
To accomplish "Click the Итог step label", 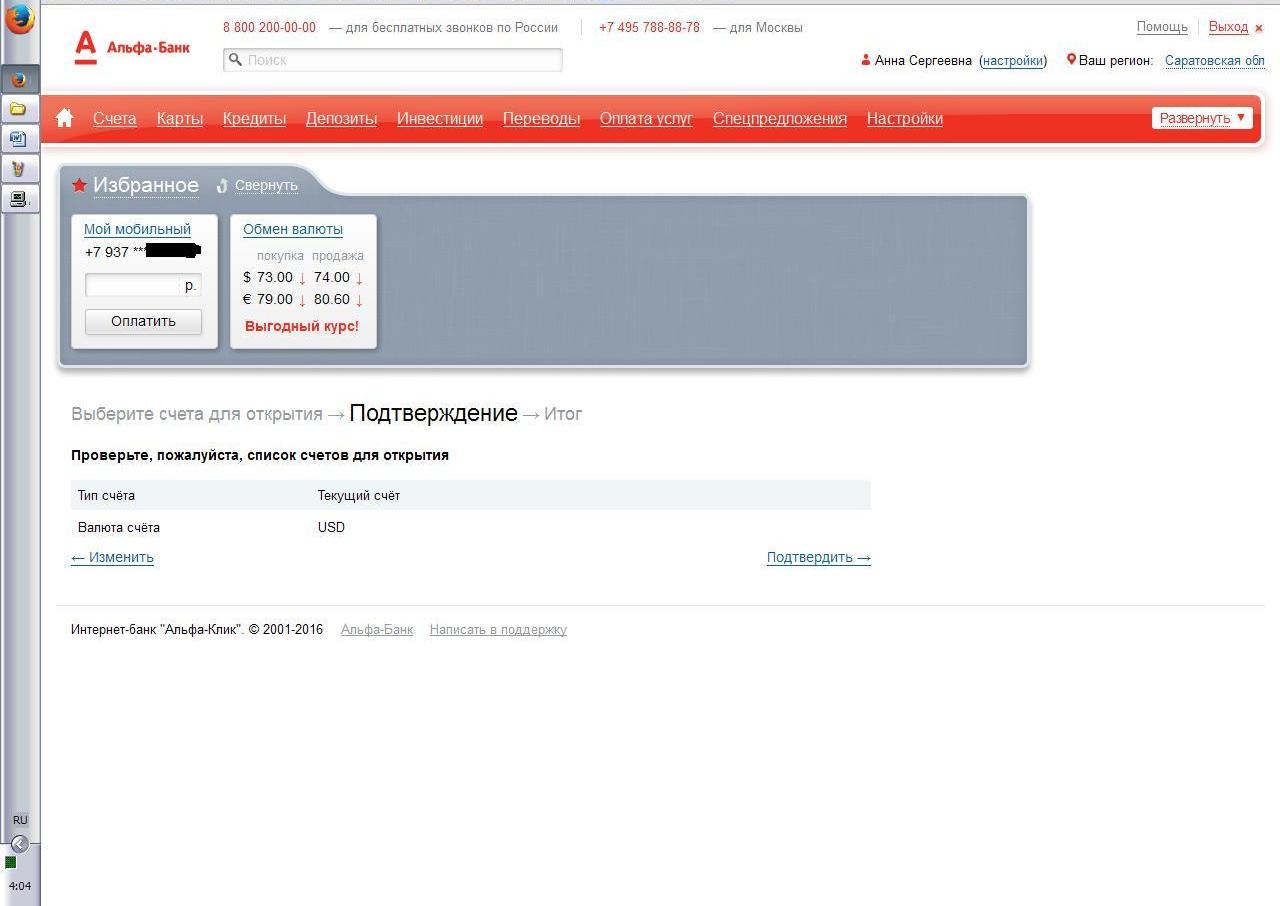I will pos(563,414).
